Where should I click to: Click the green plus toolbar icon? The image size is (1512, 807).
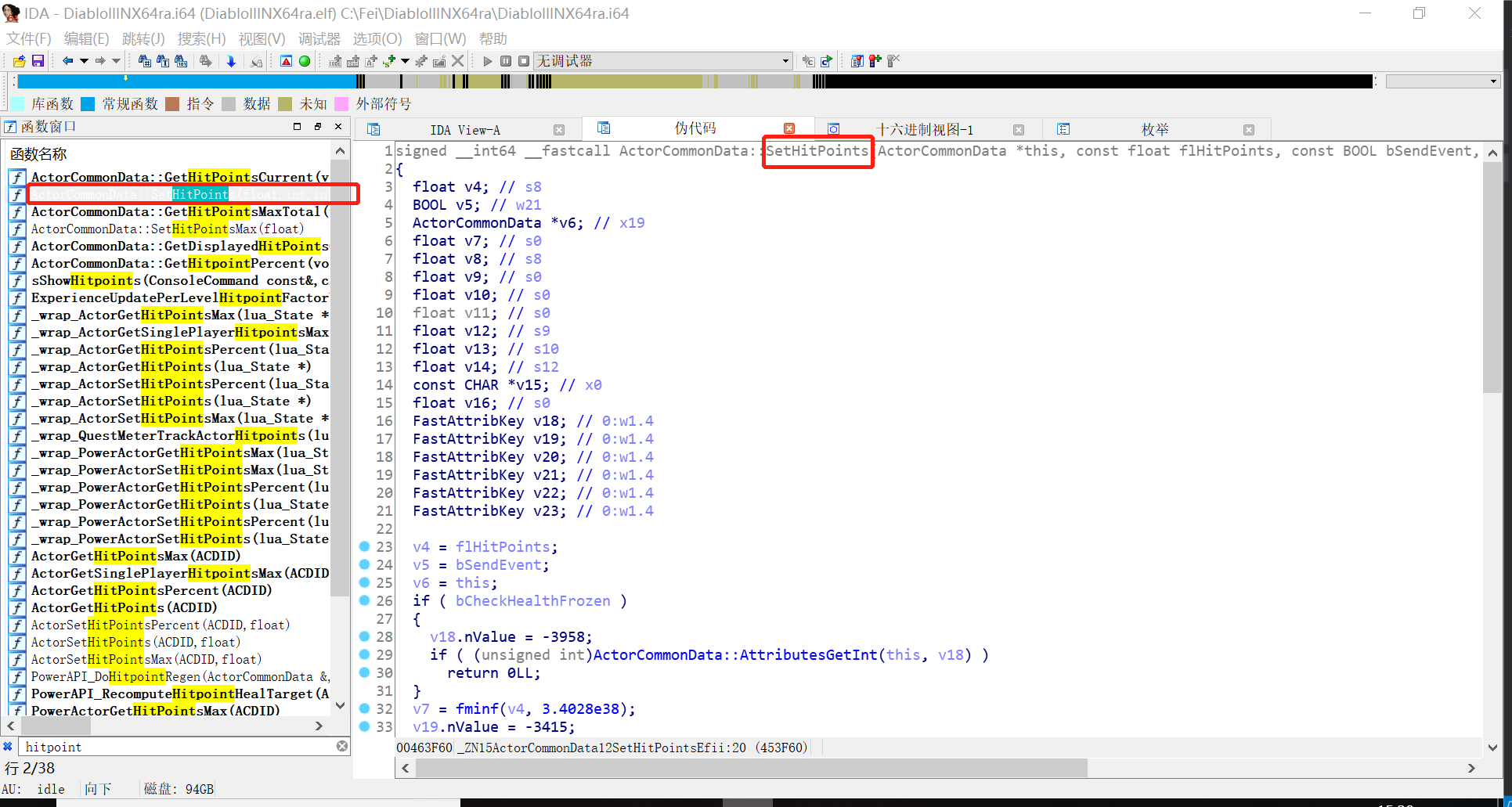(x=389, y=61)
